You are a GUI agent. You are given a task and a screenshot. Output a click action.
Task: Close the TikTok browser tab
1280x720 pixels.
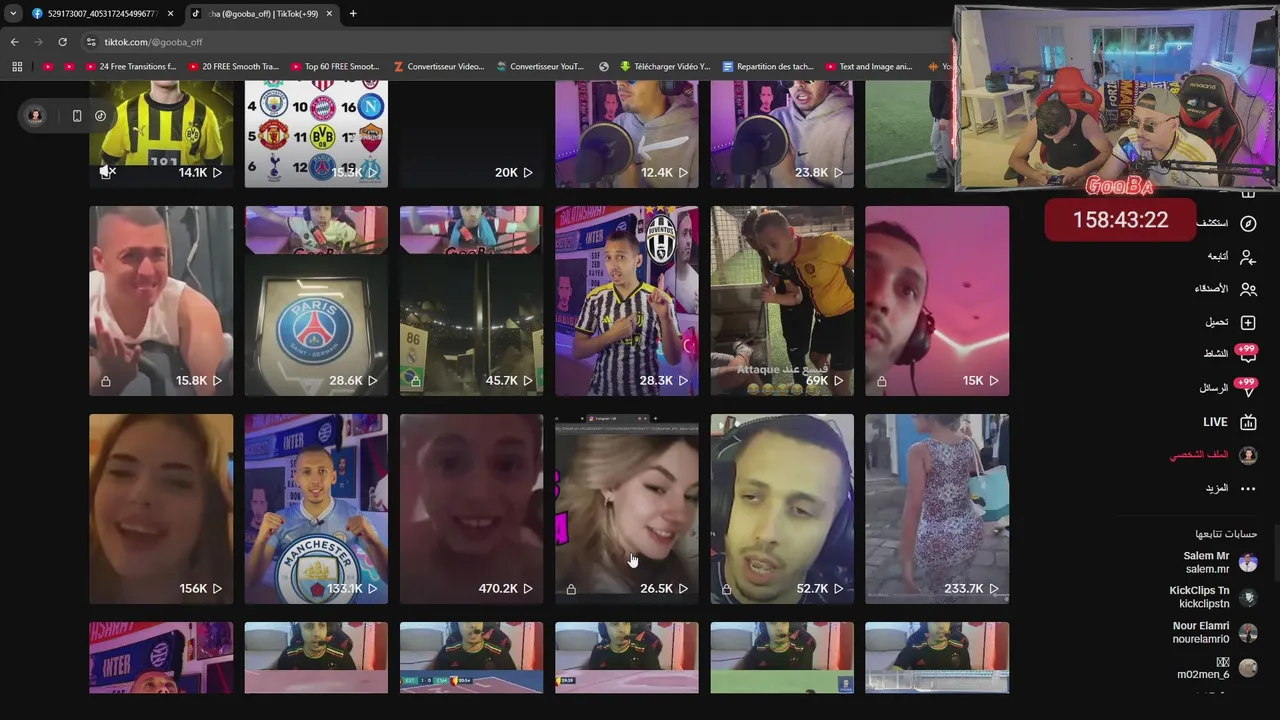[329, 14]
